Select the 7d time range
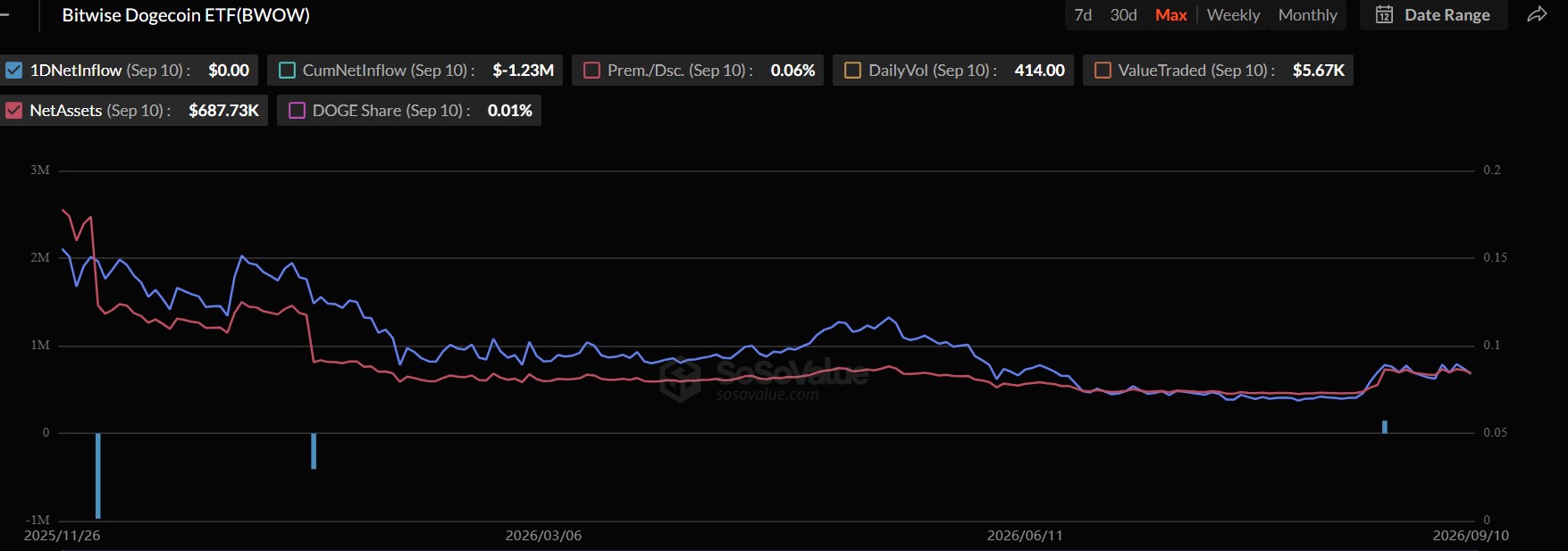This screenshot has height=551, width=1568. coord(1083,14)
